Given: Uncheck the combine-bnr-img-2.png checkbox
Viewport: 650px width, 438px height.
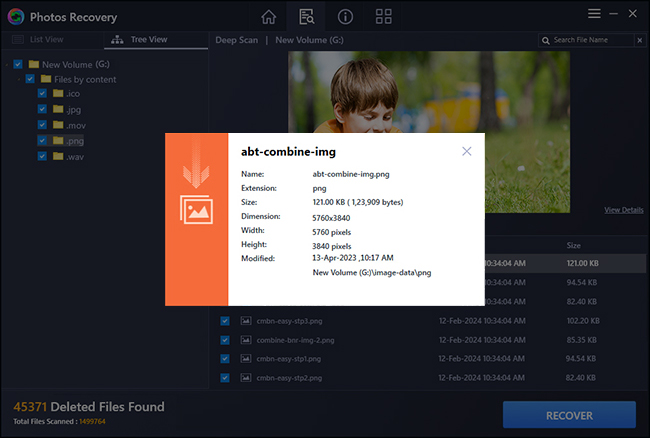Looking at the screenshot, I should pos(225,340).
